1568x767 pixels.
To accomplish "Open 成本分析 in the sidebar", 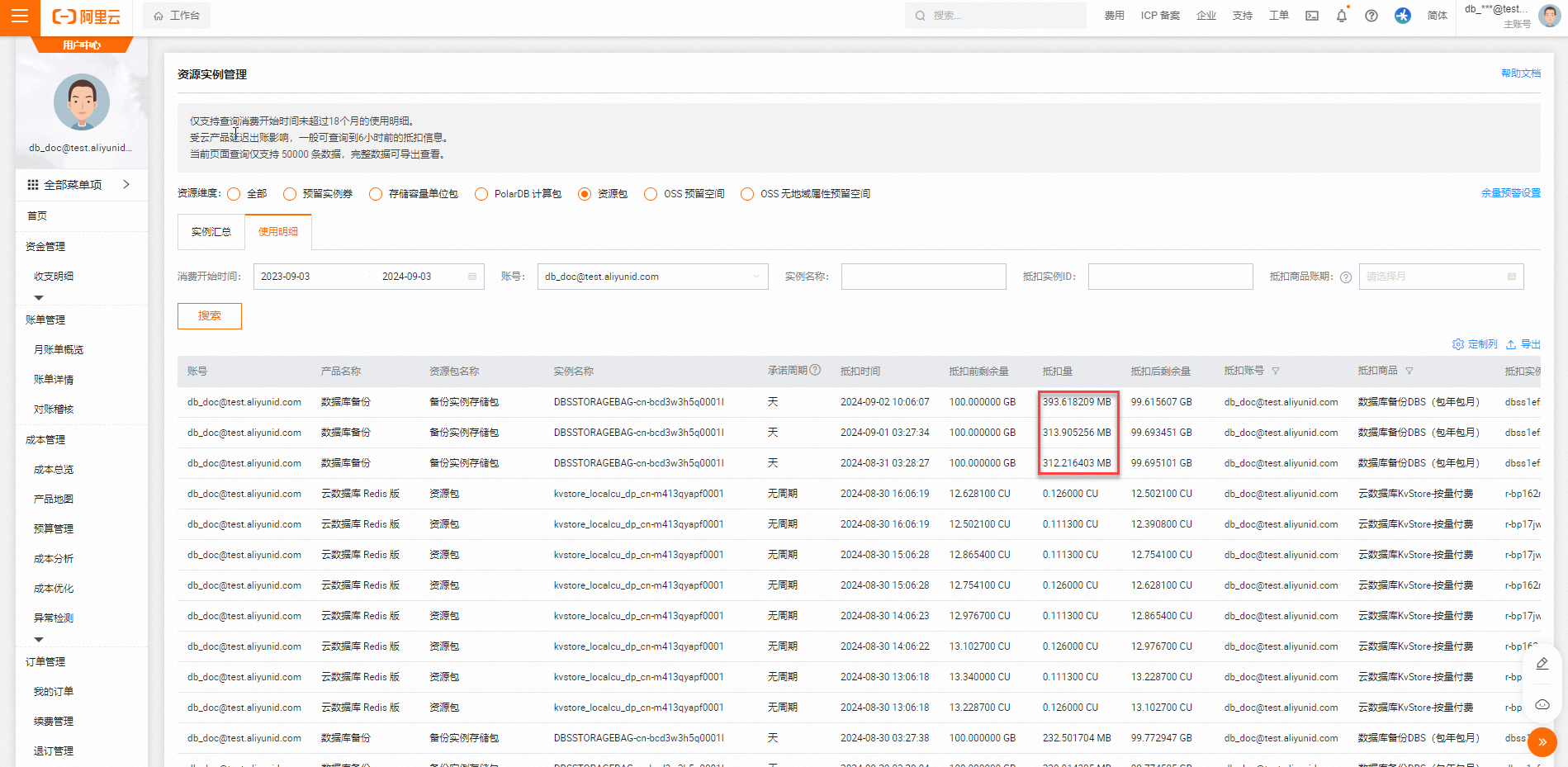I will click(x=54, y=559).
